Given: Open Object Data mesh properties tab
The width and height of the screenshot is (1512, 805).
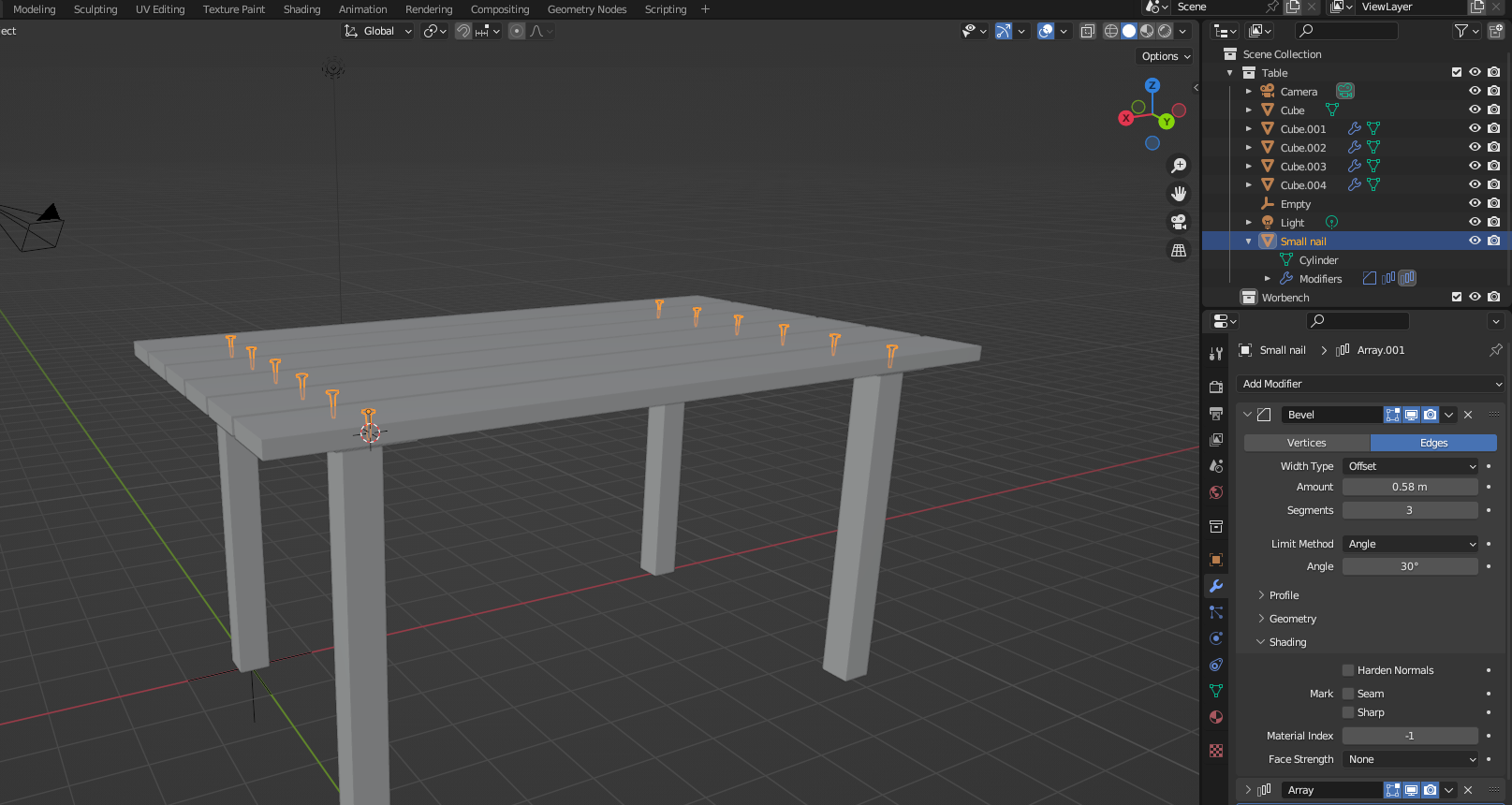Looking at the screenshot, I should [x=1216, y=691].
